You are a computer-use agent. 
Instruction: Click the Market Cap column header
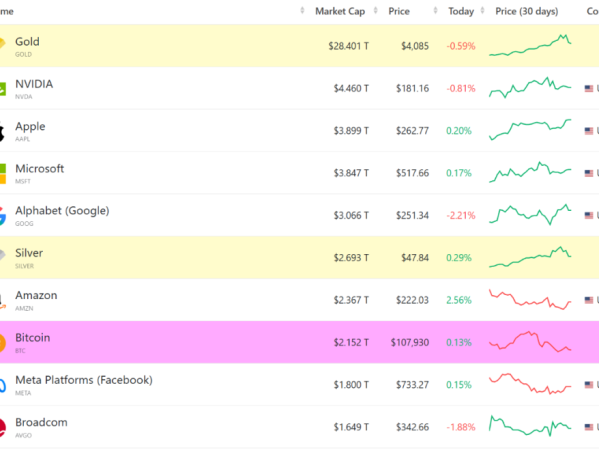340,11
